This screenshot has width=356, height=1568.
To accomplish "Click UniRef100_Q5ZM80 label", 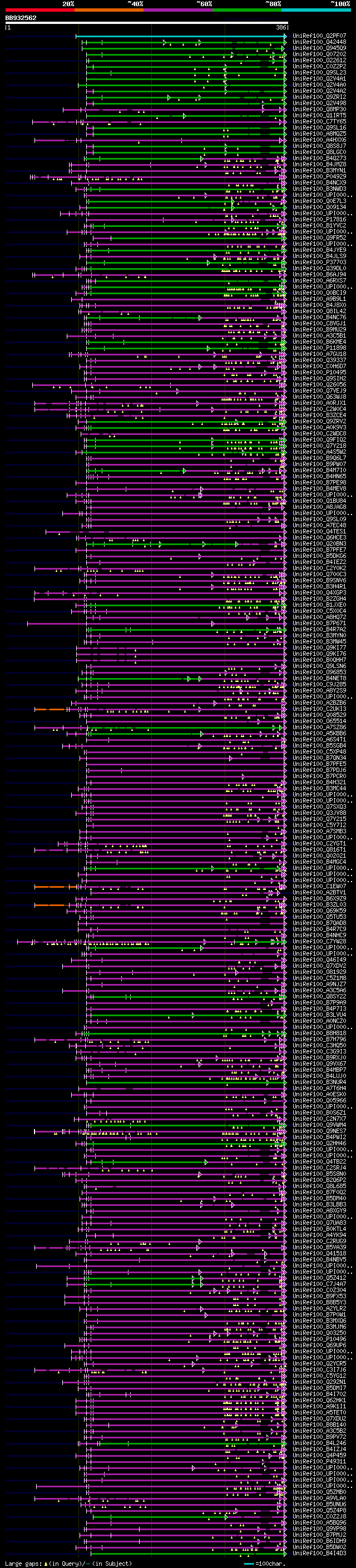I will tap(319, 1492).
